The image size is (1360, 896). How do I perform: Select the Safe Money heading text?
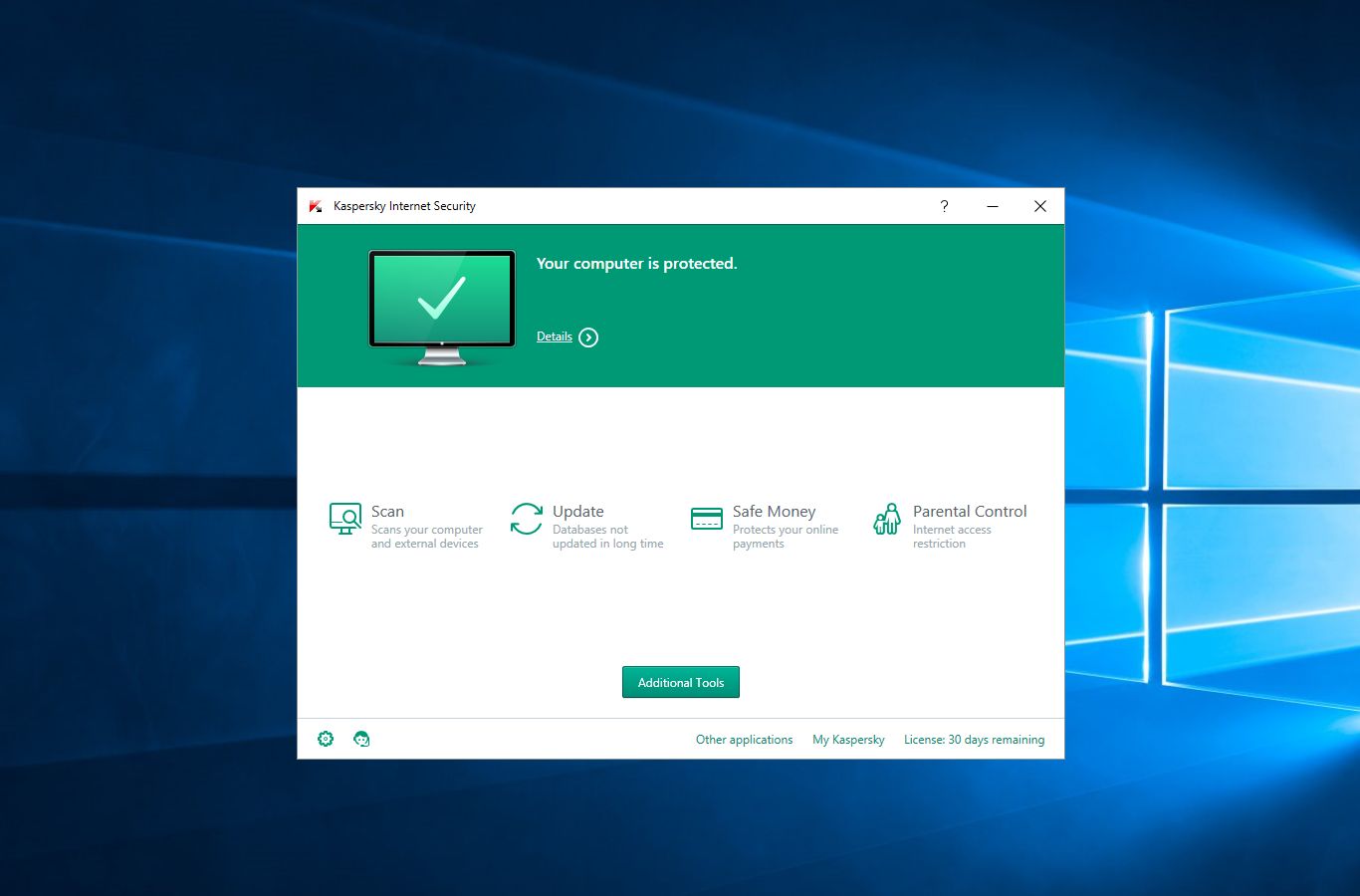click(775, 511)
